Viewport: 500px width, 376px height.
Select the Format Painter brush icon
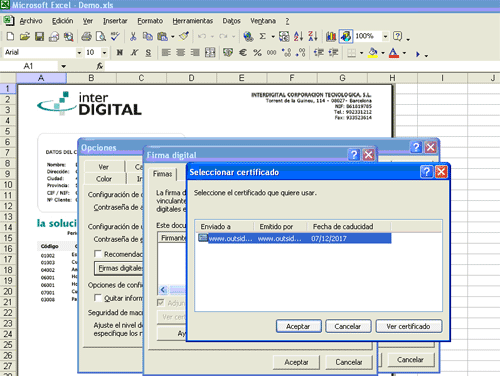tap(184, 36)
